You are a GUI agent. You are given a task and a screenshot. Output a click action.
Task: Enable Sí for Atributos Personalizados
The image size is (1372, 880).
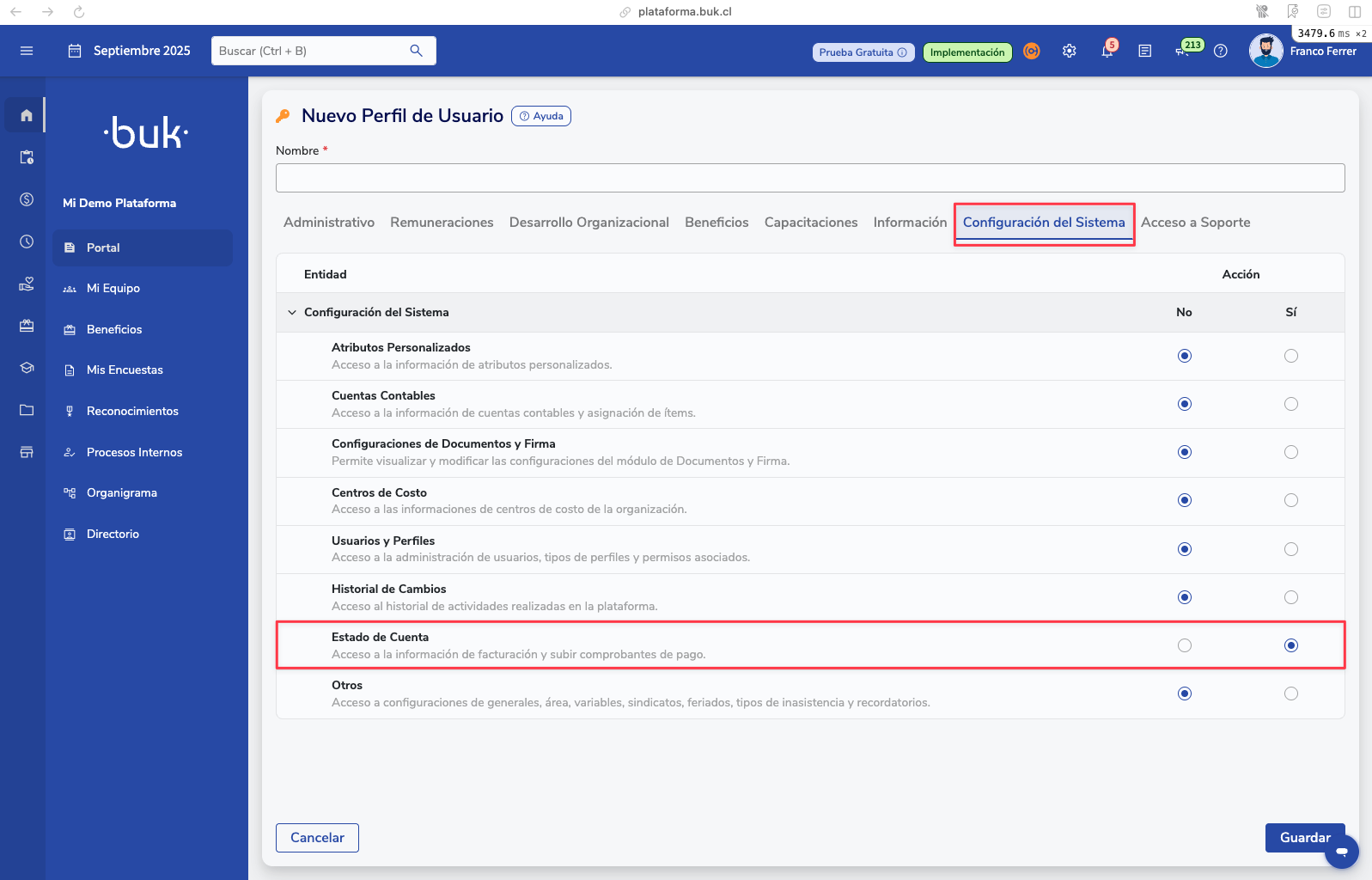click(1290, 356)
